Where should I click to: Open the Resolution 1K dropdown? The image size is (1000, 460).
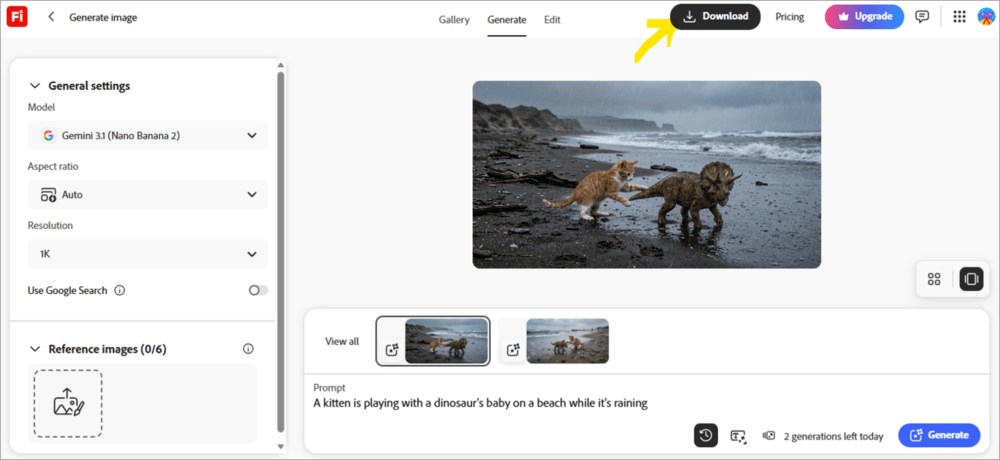[x=148, y=254]
